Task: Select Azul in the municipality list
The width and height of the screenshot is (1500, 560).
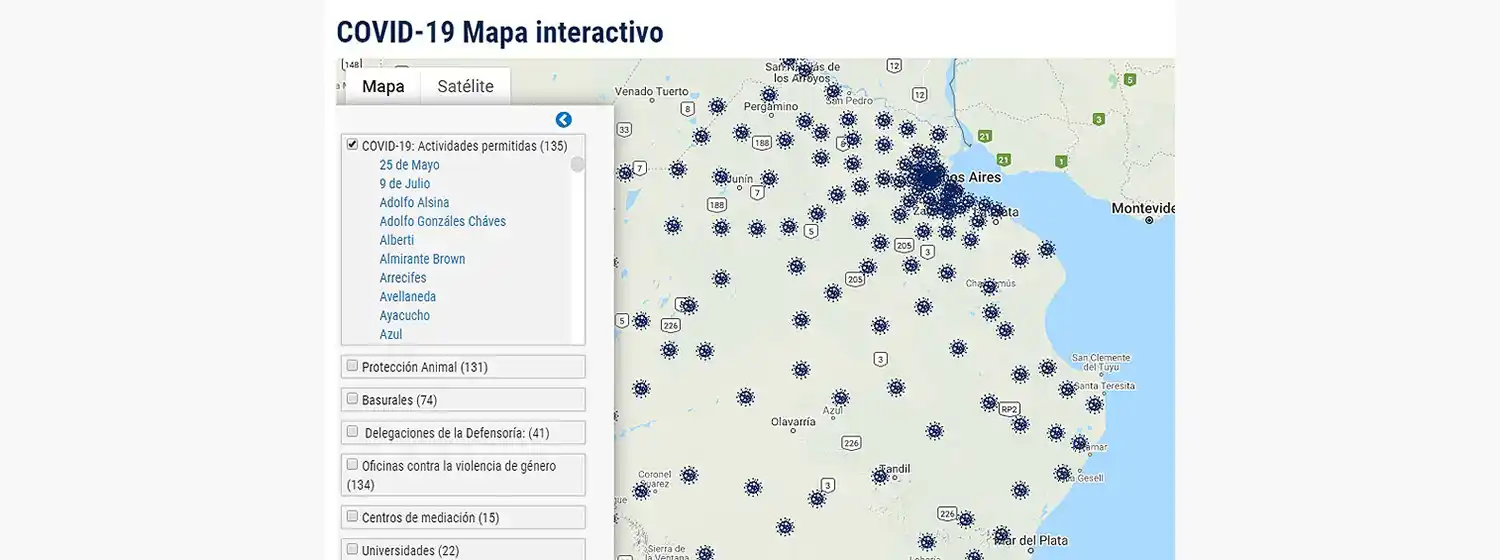Action: point(391,335)
